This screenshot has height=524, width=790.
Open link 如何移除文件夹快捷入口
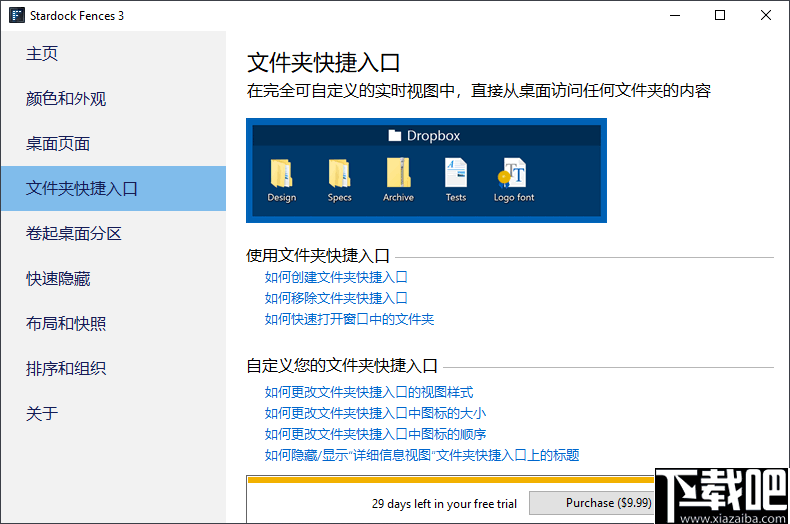click(x=336, y=298)
